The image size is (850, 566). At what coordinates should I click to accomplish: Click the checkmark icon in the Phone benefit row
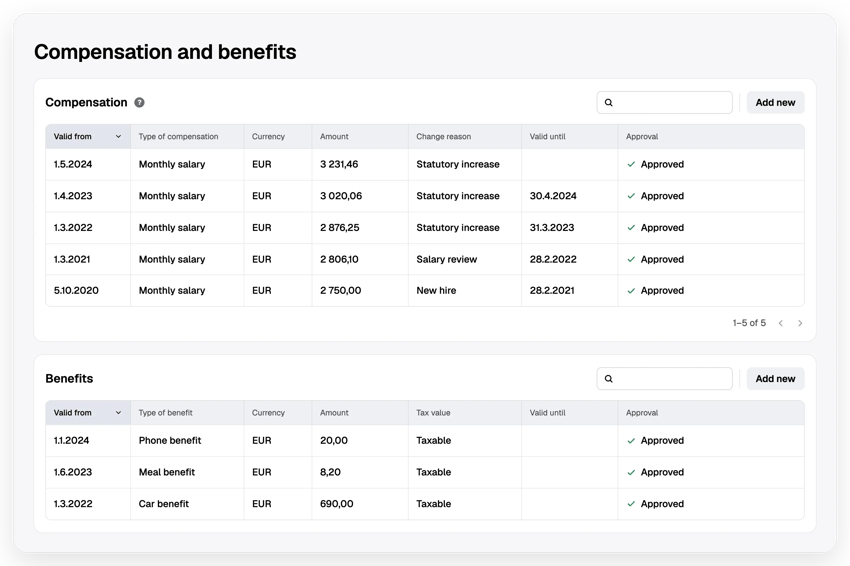pos(631,441)
